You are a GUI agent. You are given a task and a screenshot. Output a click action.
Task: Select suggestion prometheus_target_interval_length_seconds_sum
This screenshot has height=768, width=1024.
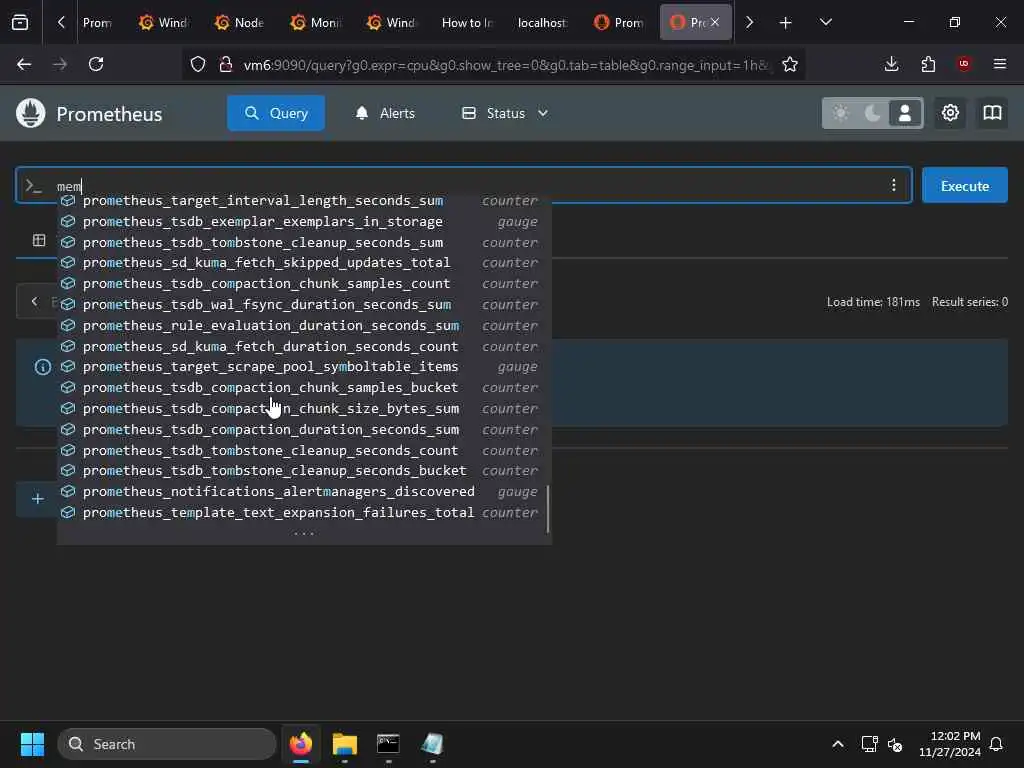[x=304, y=200]
